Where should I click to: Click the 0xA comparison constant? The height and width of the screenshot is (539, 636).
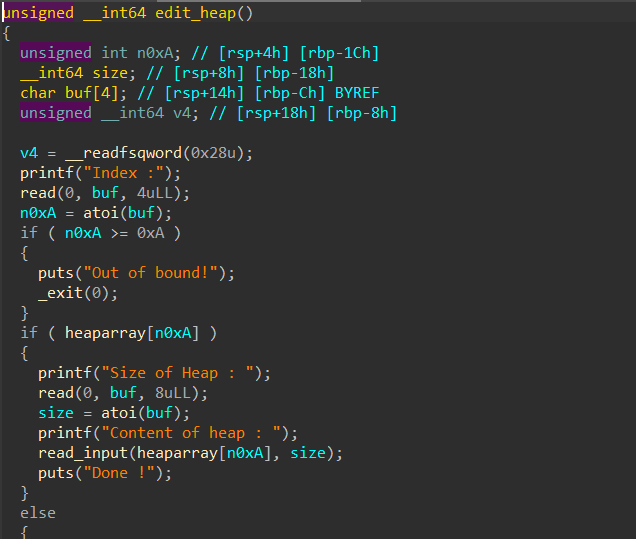[150, 233]
